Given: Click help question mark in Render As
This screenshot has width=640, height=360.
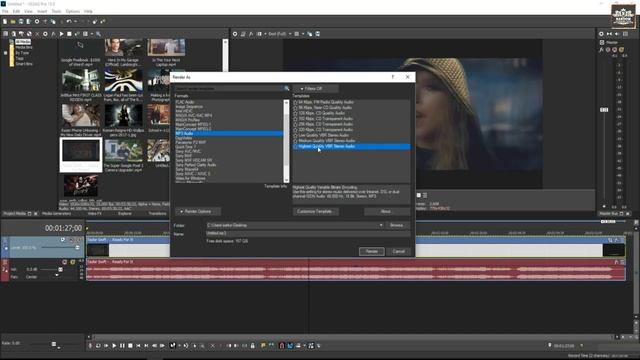Looking at the screenshot, I should [393, 77].
